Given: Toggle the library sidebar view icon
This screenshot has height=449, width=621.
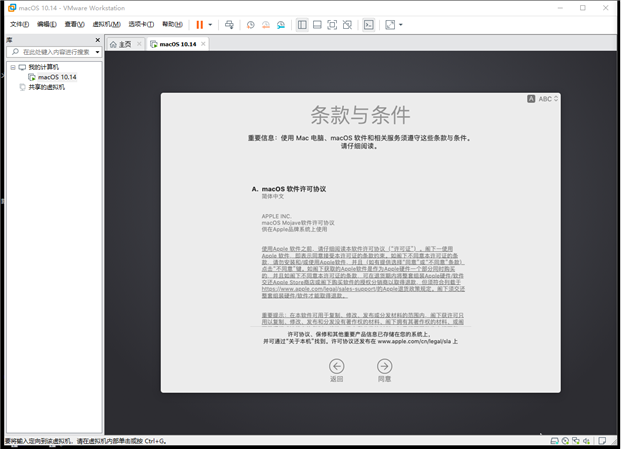Looking at the screenshot, I should pyautogui.click(x=302, y=25).
